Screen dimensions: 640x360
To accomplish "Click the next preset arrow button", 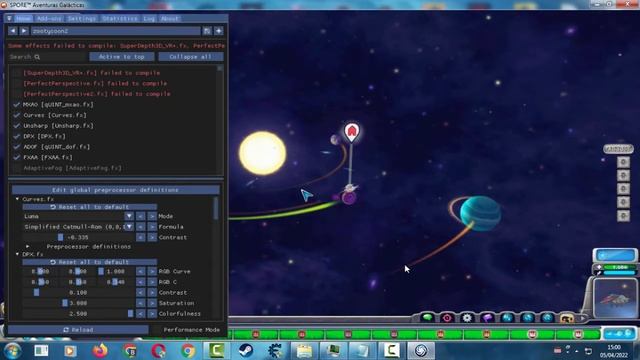I will (24, 31).
